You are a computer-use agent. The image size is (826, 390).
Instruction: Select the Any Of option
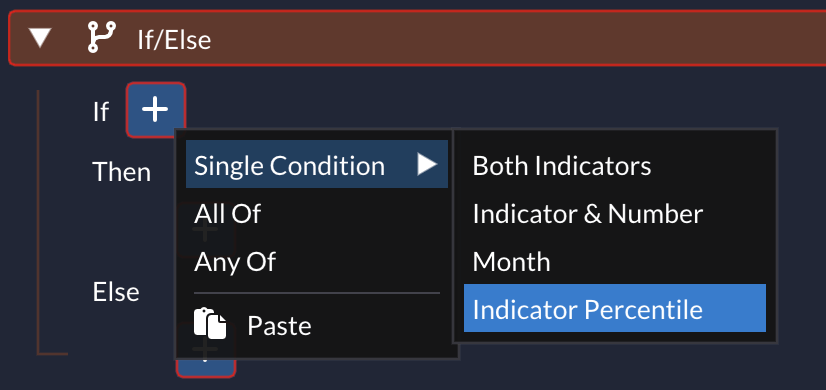click(x=234, y=261)
